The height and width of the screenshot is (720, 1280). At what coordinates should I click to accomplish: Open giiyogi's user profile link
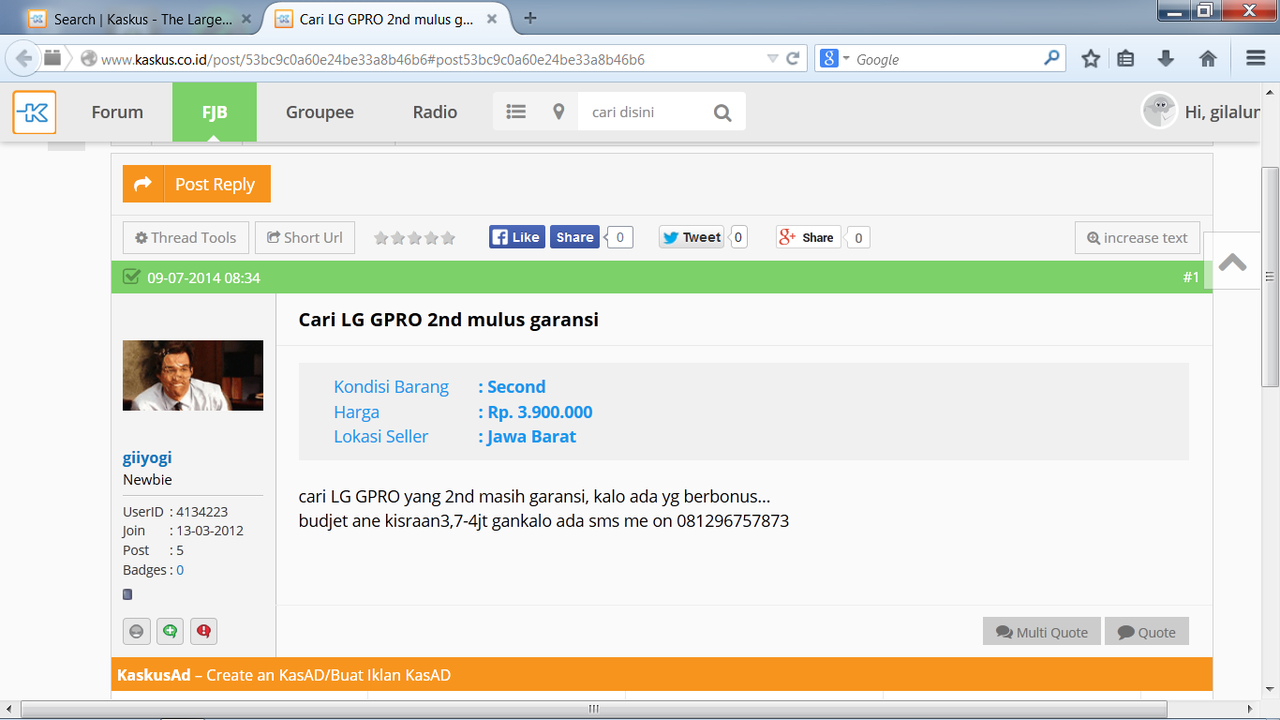[147, 457]
